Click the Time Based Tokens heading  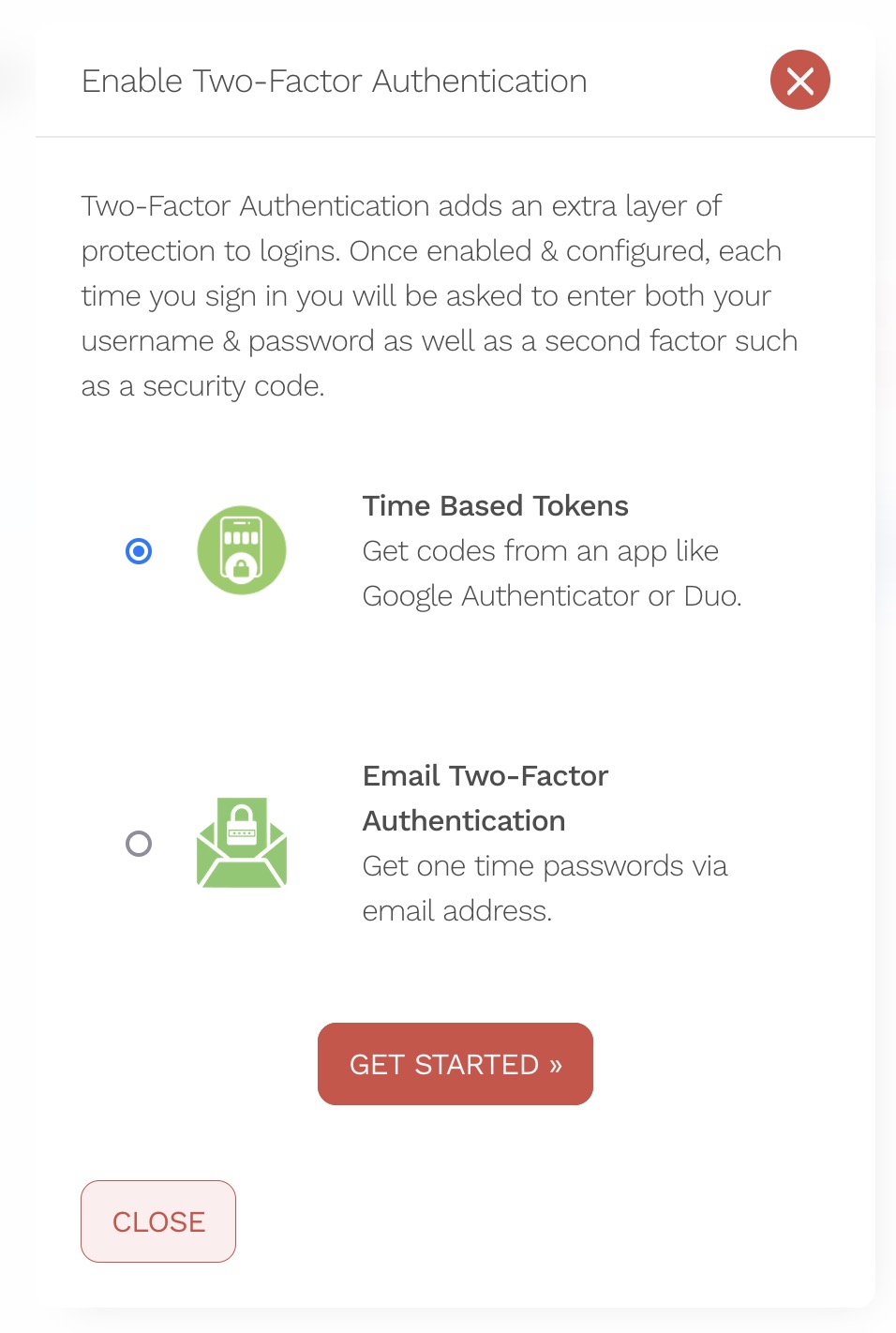(x=495, y=506)
